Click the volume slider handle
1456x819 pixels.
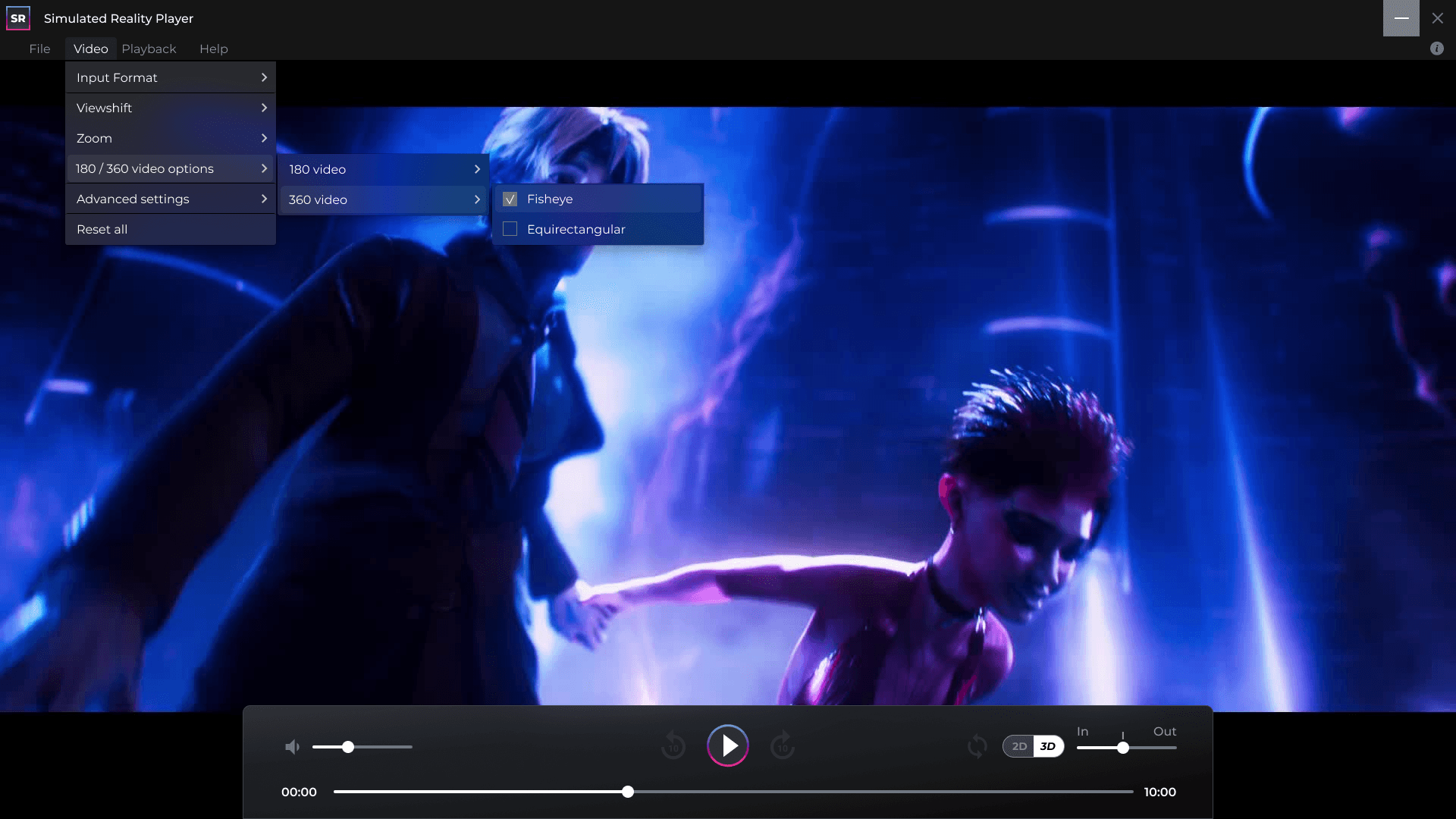tap(348, 747)
